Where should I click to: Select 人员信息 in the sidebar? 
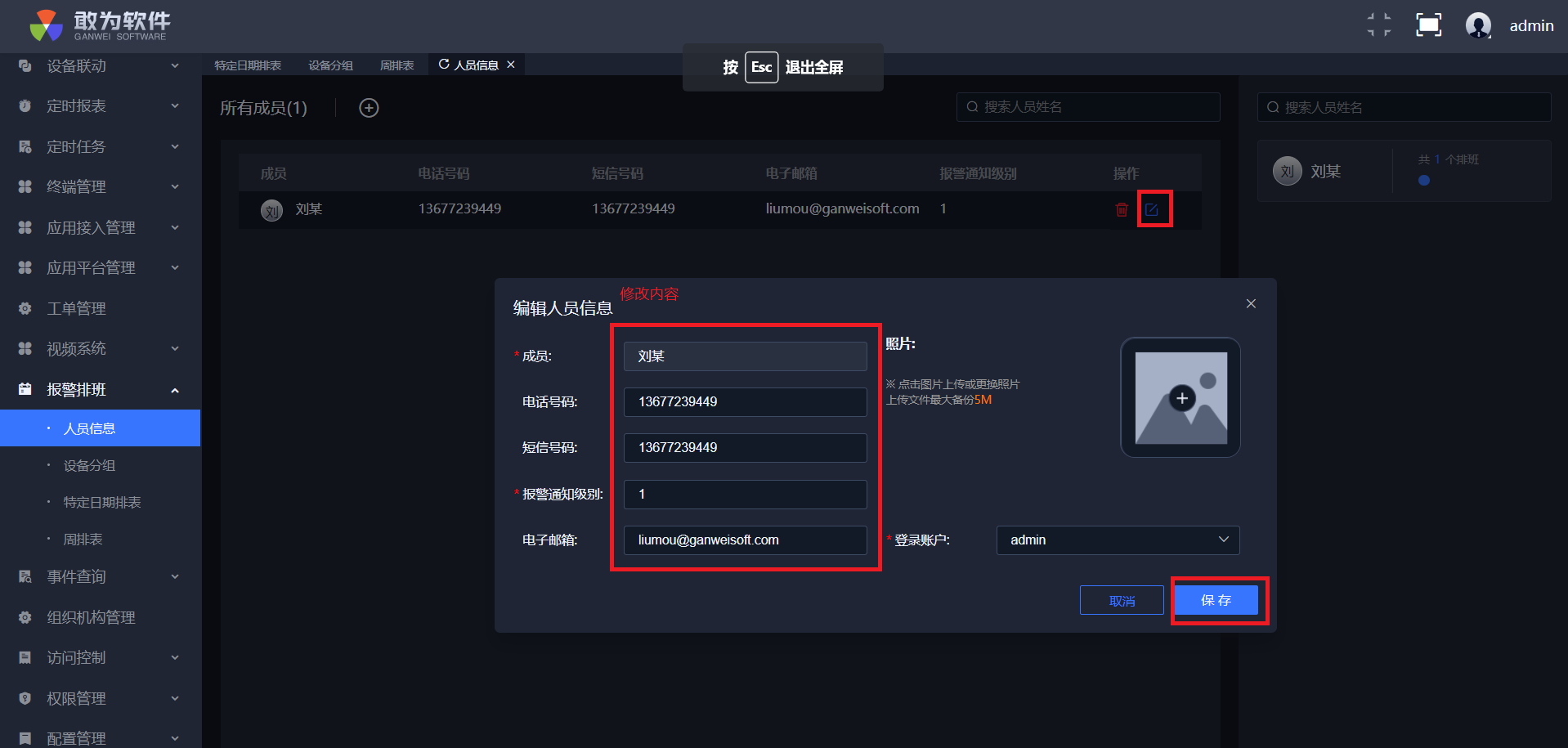[100, 428]
